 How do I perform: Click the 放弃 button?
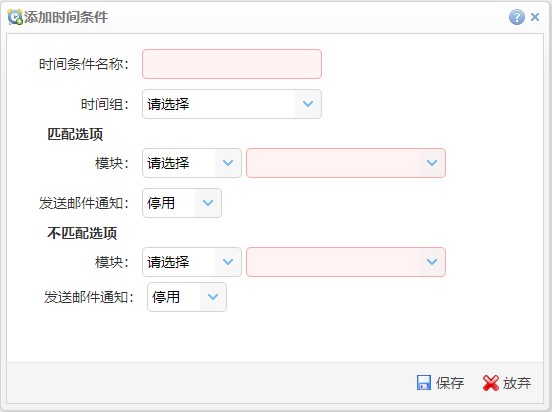click(x=507, y=383)
